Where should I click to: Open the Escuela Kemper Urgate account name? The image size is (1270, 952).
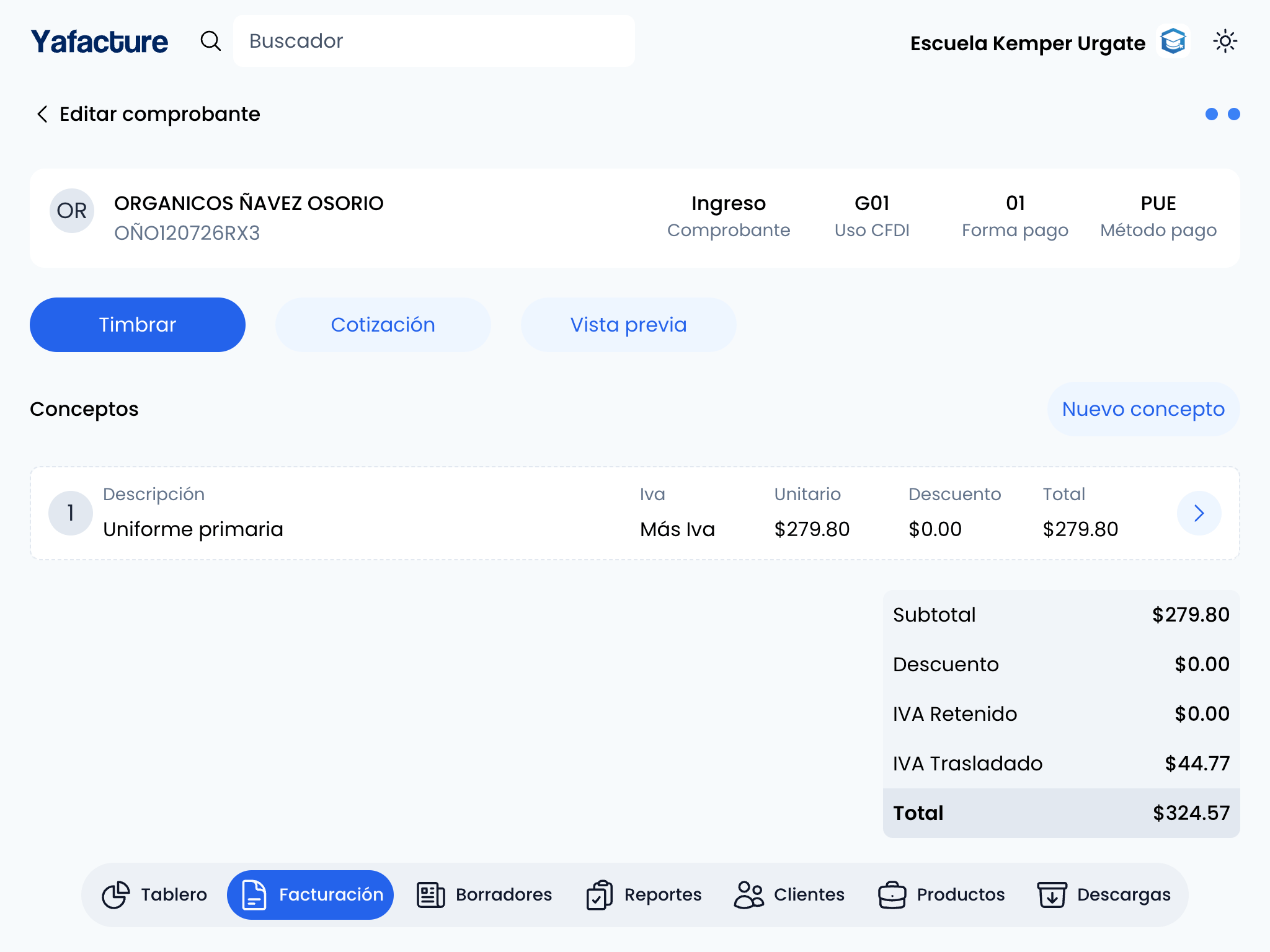click(1028, 43)
